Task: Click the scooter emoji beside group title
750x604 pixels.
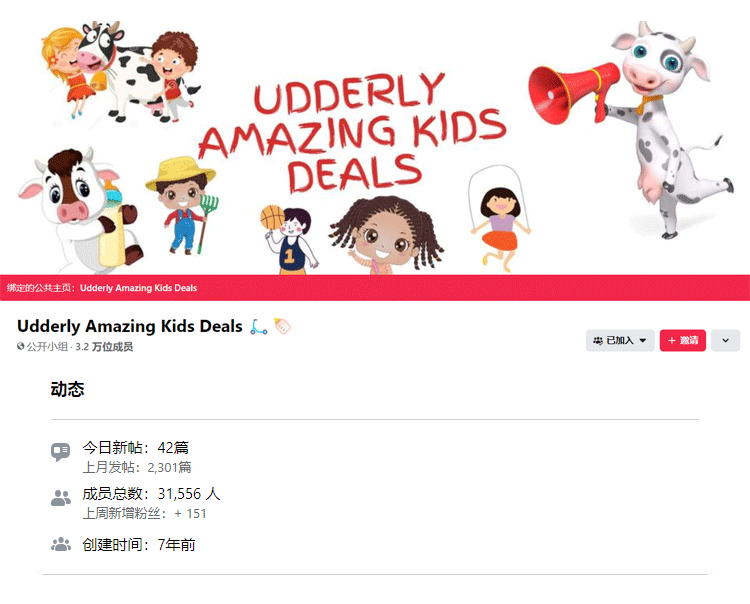Action: coord(259,327)
